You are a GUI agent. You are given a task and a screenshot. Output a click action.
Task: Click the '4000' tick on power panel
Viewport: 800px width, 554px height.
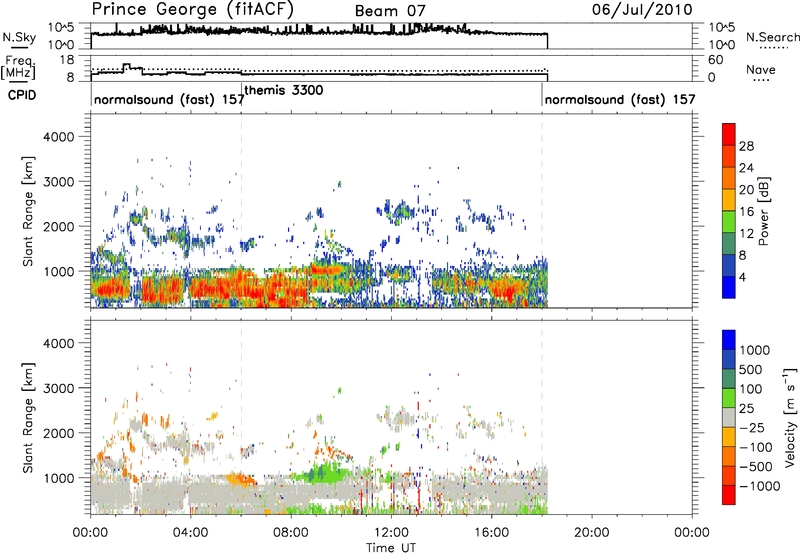point(59,137)
